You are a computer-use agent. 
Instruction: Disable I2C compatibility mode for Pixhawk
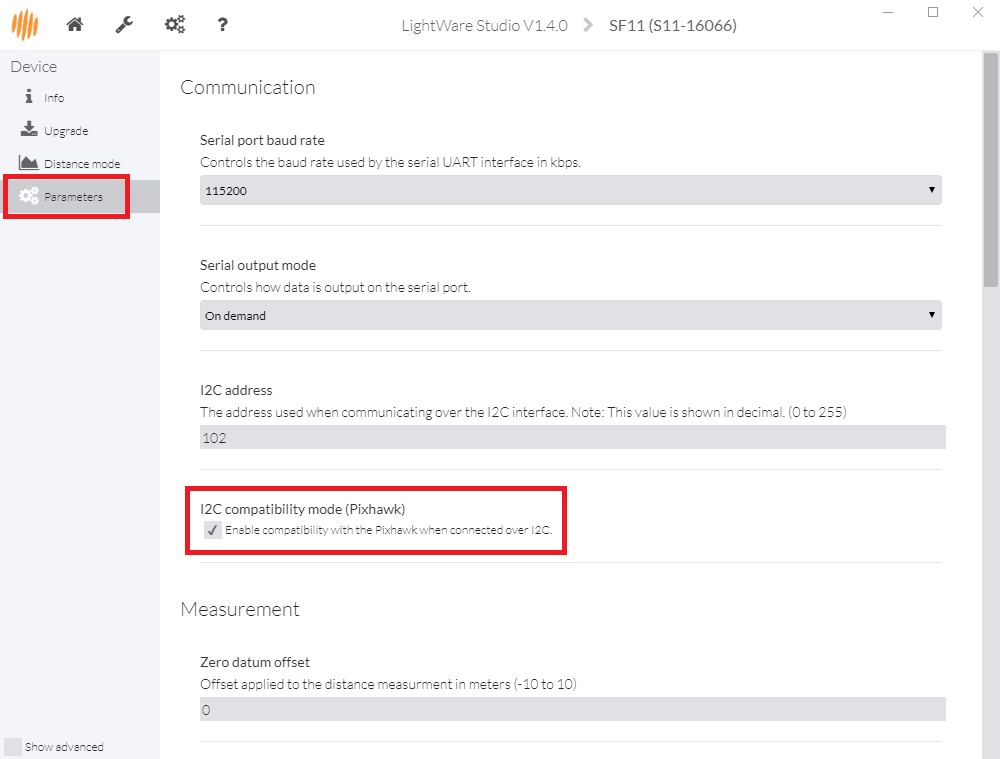point(213,530)
